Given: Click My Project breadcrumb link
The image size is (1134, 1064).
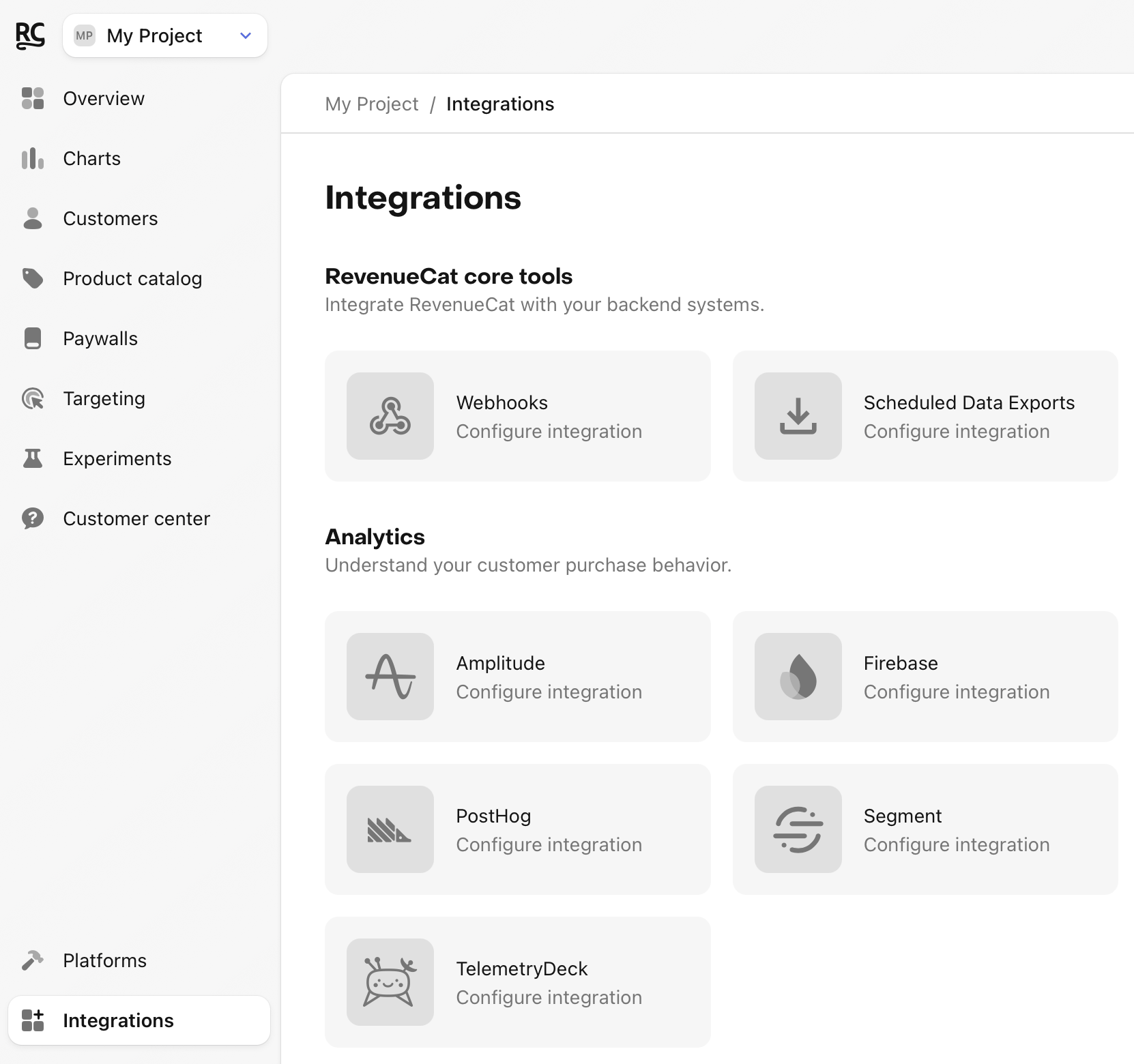Looking at the screenshot, I should pyautogui.click(x=371, y=104).
